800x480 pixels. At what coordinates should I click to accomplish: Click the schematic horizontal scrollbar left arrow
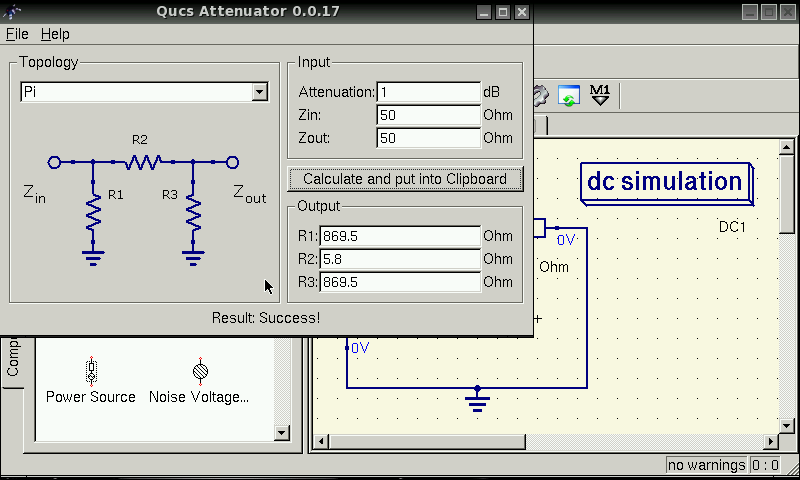tap(321, 441)
